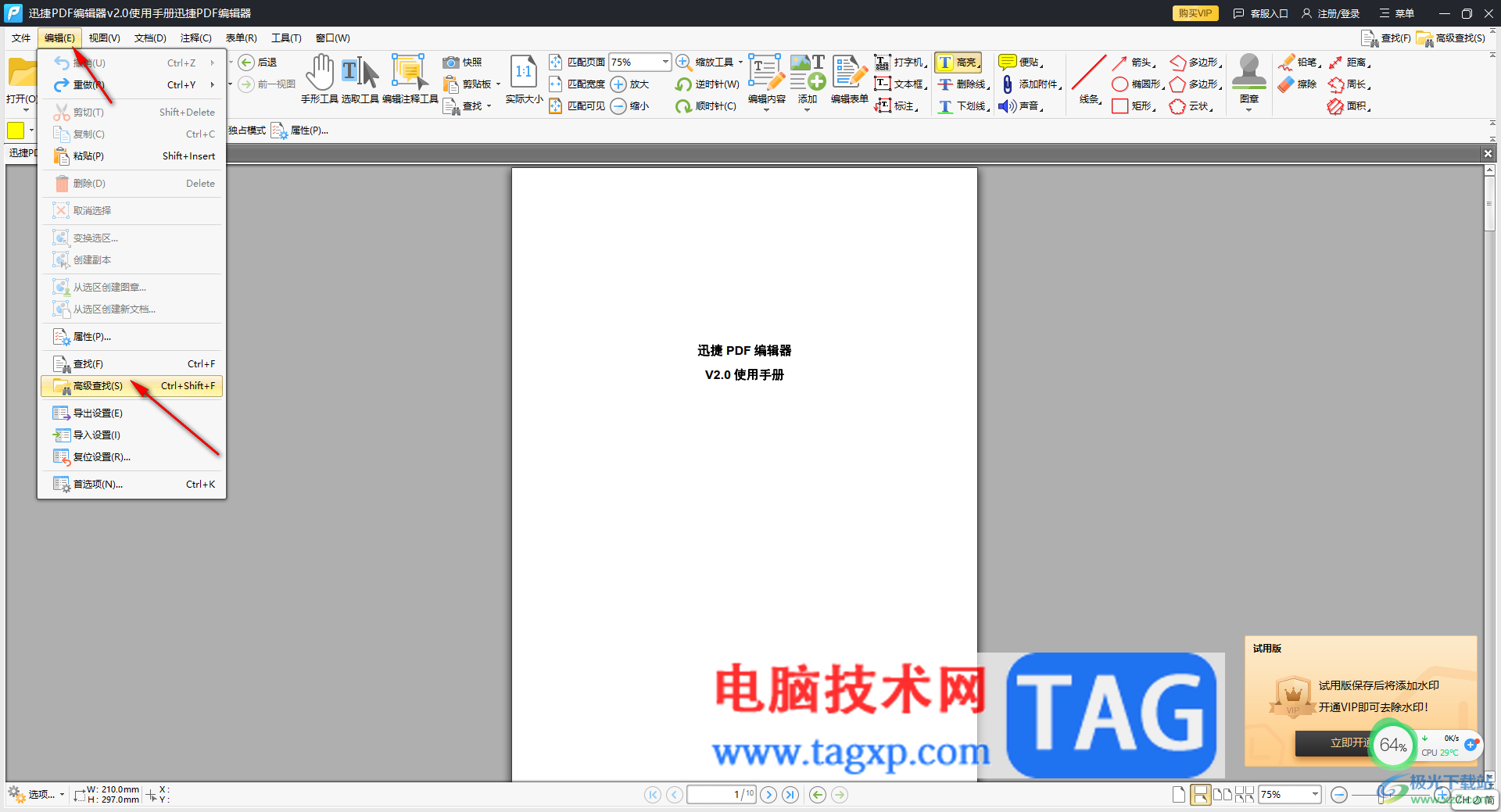Click the yellow highlight color swatch
1501x812 pixels.
(x=16, y=131)
